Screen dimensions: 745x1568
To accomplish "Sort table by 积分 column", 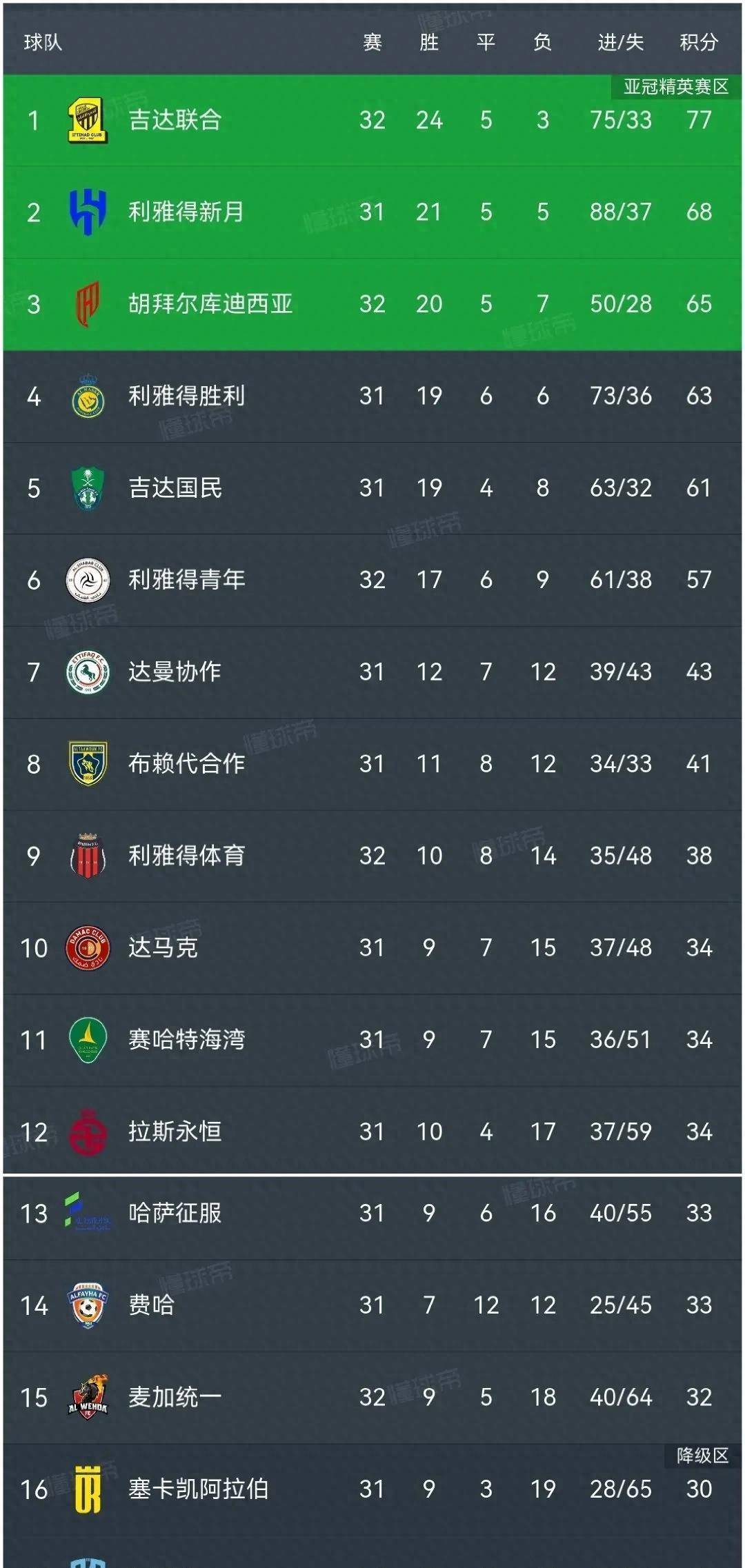I will point(698,41).
